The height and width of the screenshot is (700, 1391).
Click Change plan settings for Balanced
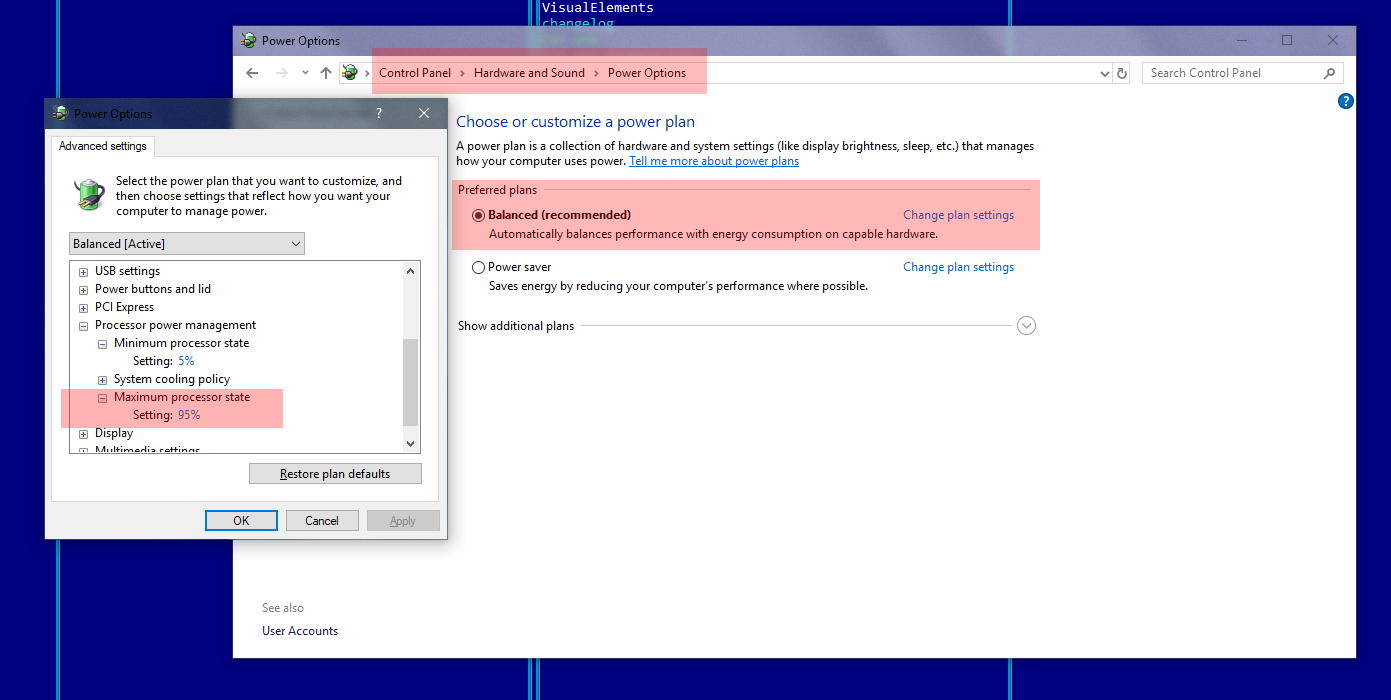coord(958,215)
